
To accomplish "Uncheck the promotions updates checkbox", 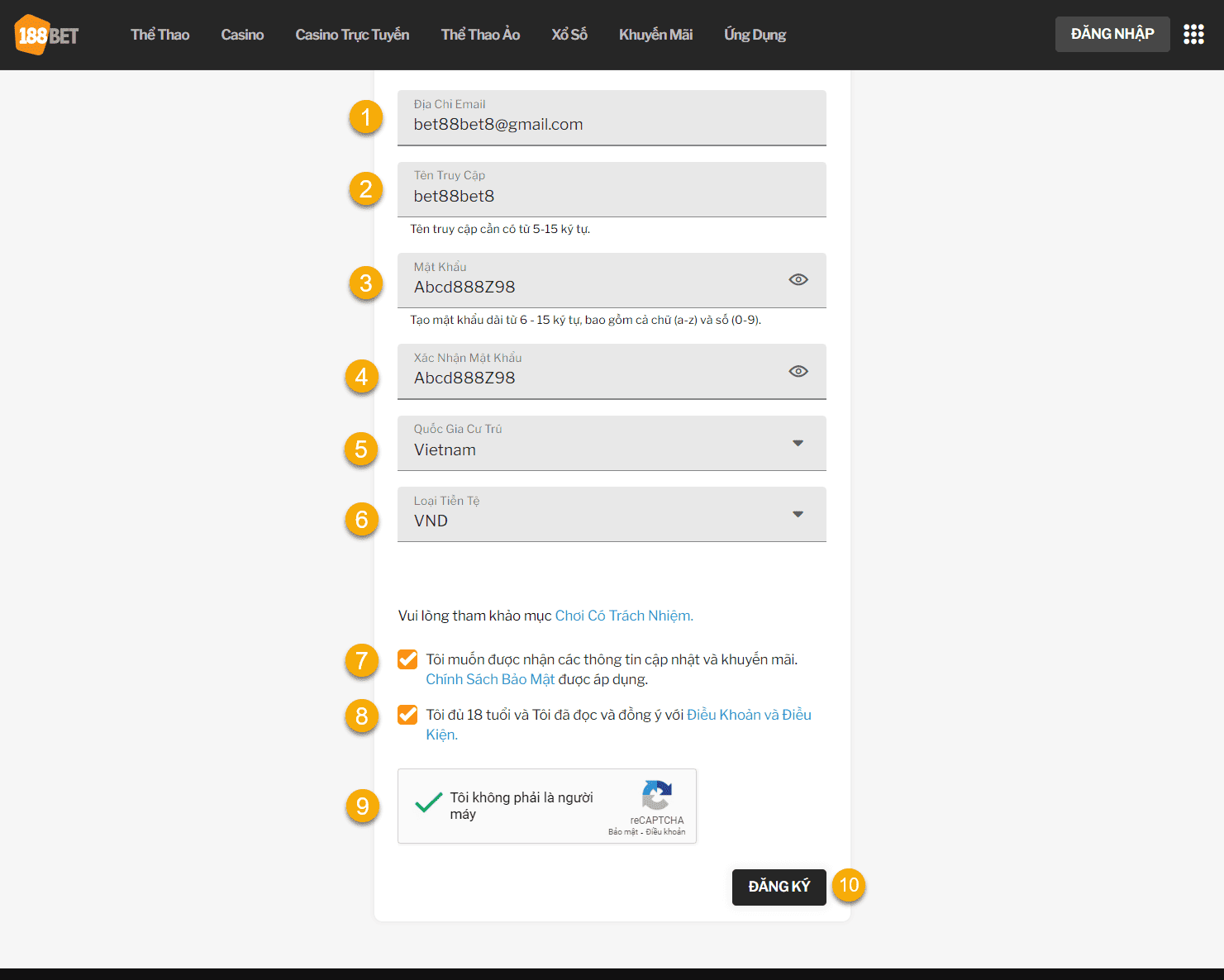I will click(407, 659).
